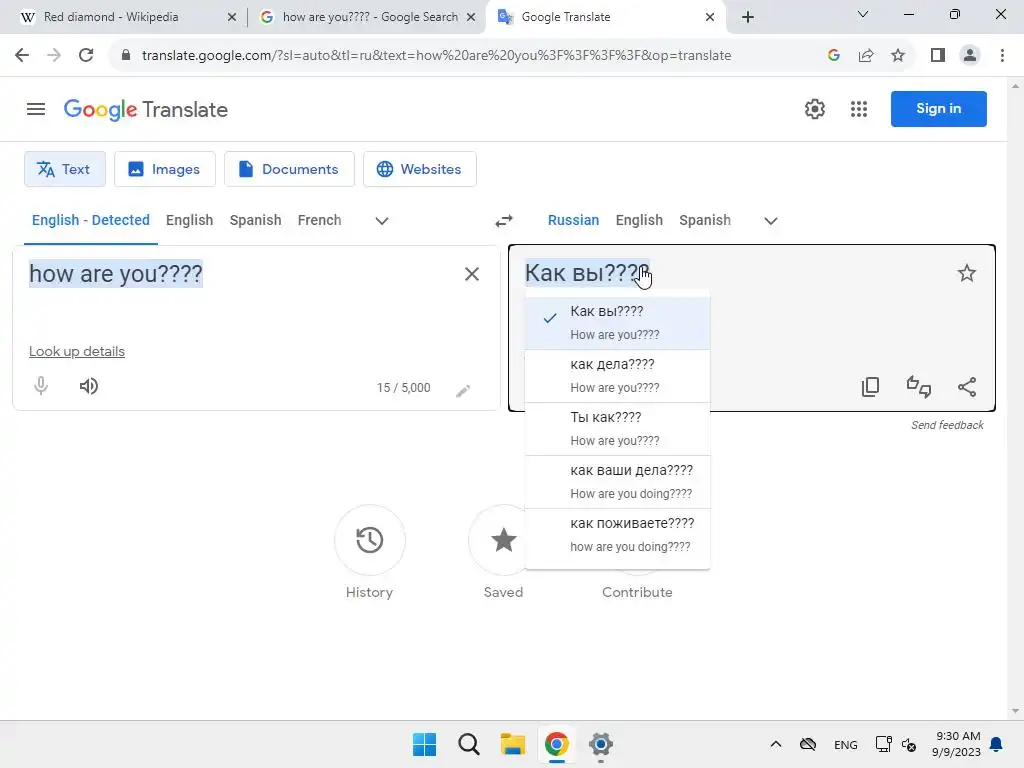The width and height of the screenshot is (1024, 768).
Task: Open translation History
Action: [x=370, y=541]
